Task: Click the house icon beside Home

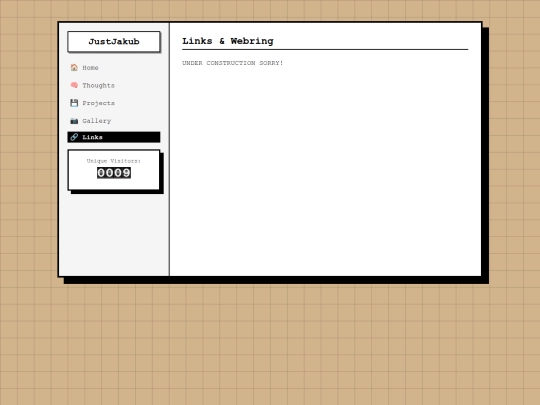Action: click(74, 68)
